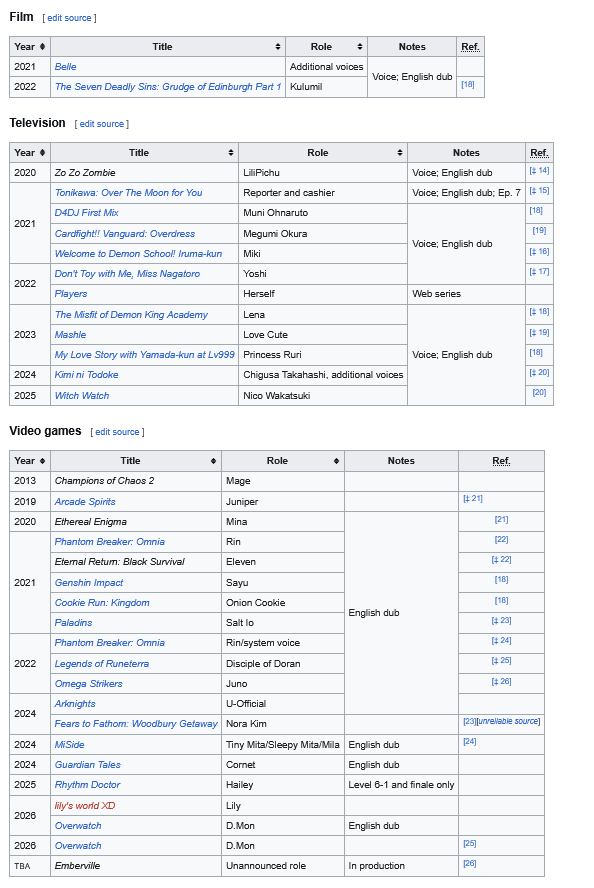This screenshot has width=594, height=888.
Task: Open the Genshin Impact link
Action: pyautogui.click(x=89, y=583)
